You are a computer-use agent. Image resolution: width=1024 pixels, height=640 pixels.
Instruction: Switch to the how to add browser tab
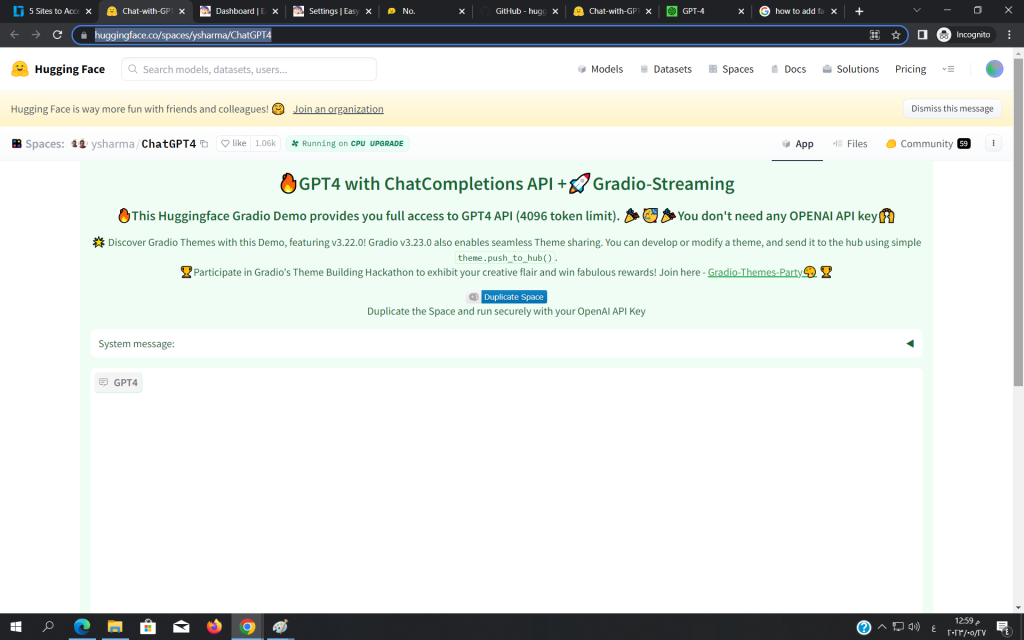pos(799,11)
